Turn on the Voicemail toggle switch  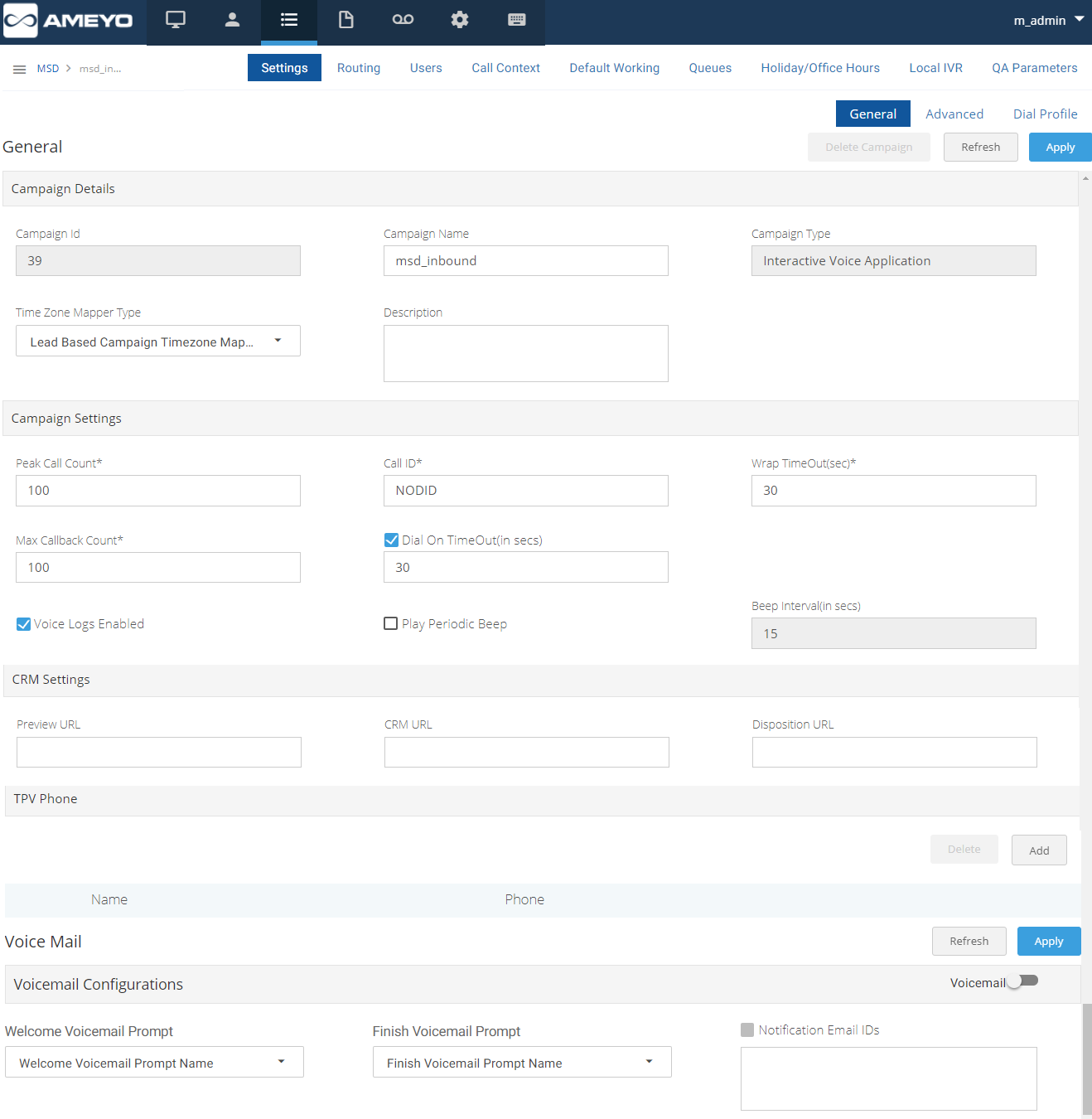pyautogui.click(x=1022, y=981)
